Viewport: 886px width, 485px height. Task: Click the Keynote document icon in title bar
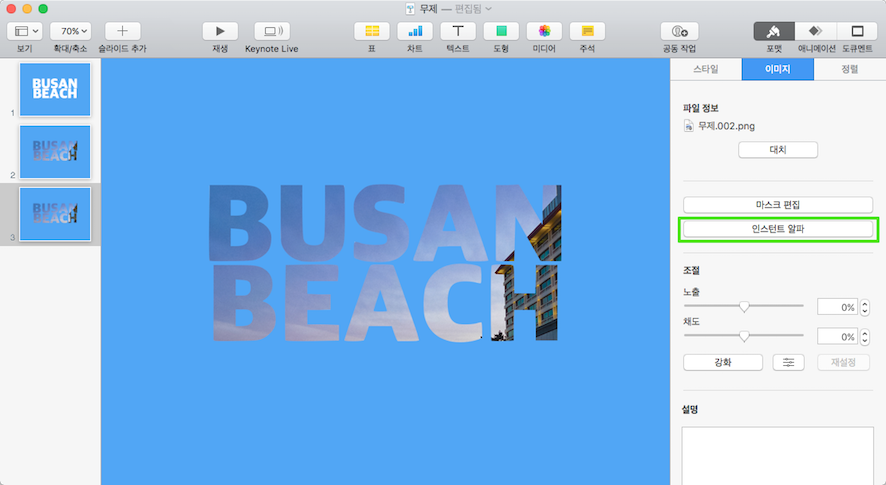pyautogui.click(x=410, y=8)
